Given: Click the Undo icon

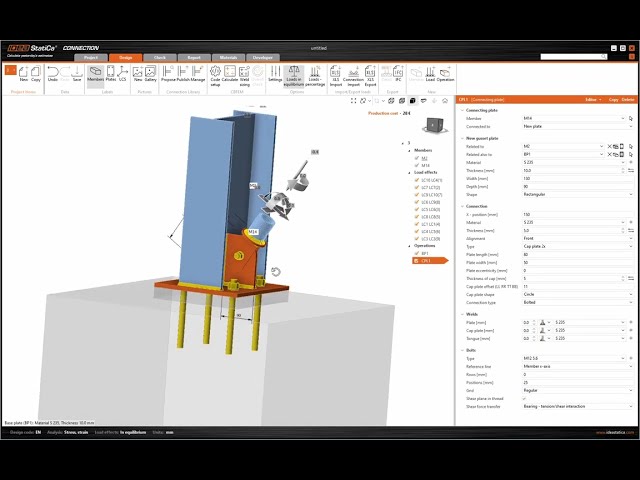Looking at the screenshot, I should [x=53, y=74].
